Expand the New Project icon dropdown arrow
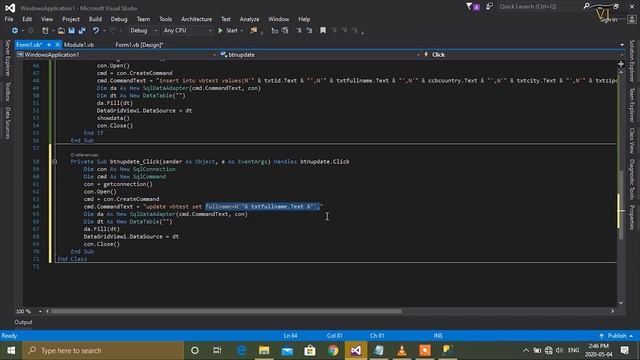The height and width of the screenshot is (360, 640). [x=53, y=31]
